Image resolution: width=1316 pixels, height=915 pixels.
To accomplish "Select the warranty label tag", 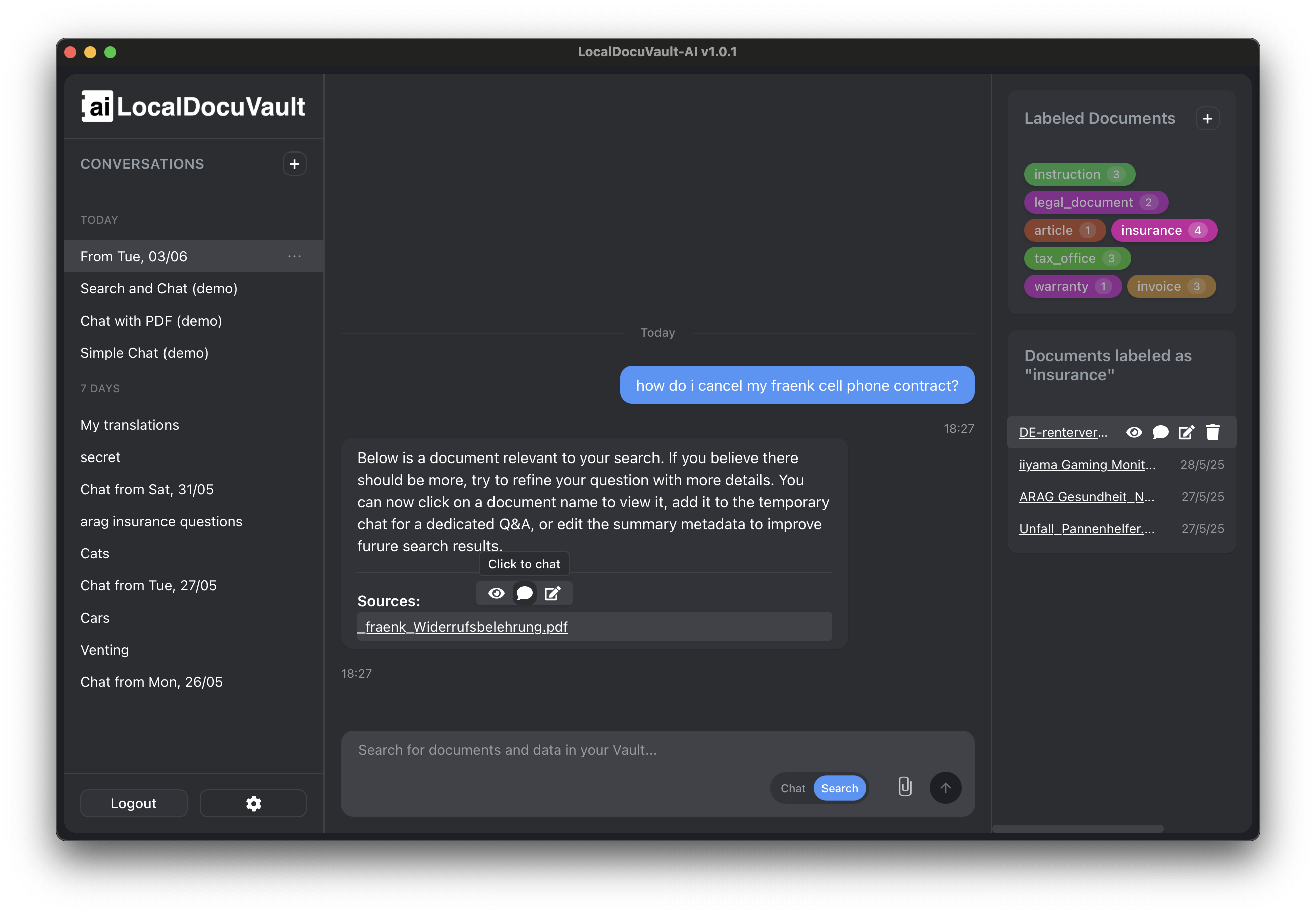I will click(x=1072, y=286).
